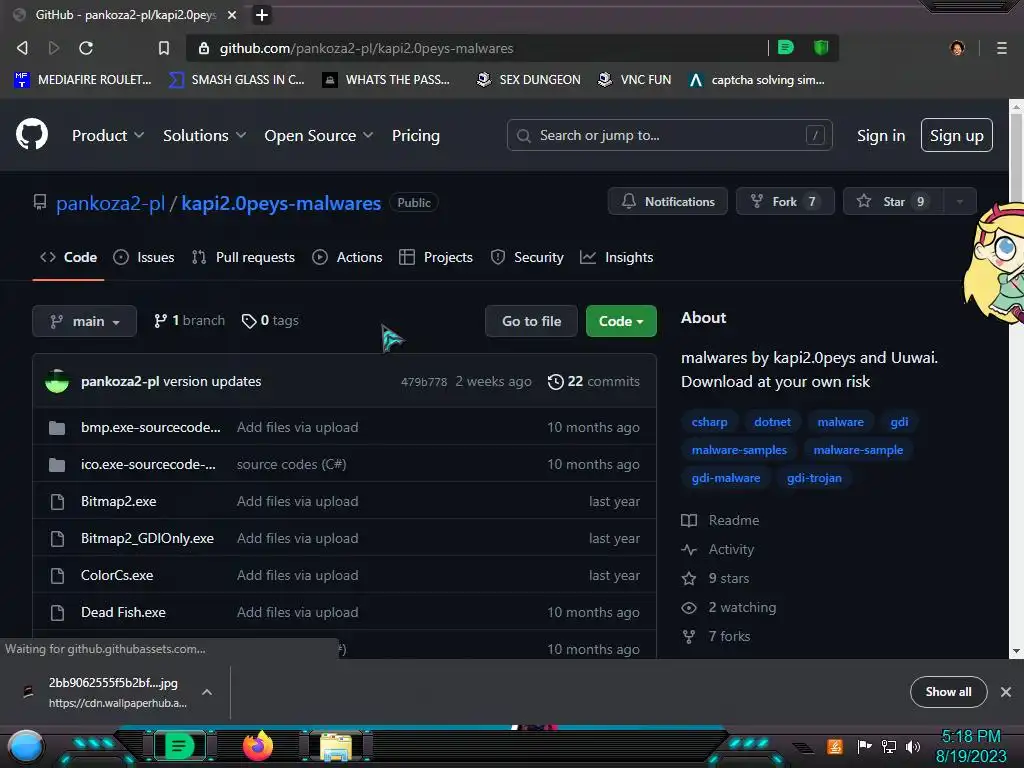Click the star icon next to Star
The image size is (1024, 768).
coord(863,201)
